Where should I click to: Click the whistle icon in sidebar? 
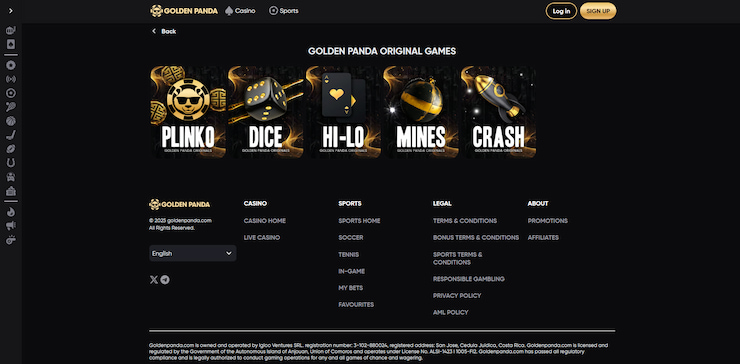11,240
